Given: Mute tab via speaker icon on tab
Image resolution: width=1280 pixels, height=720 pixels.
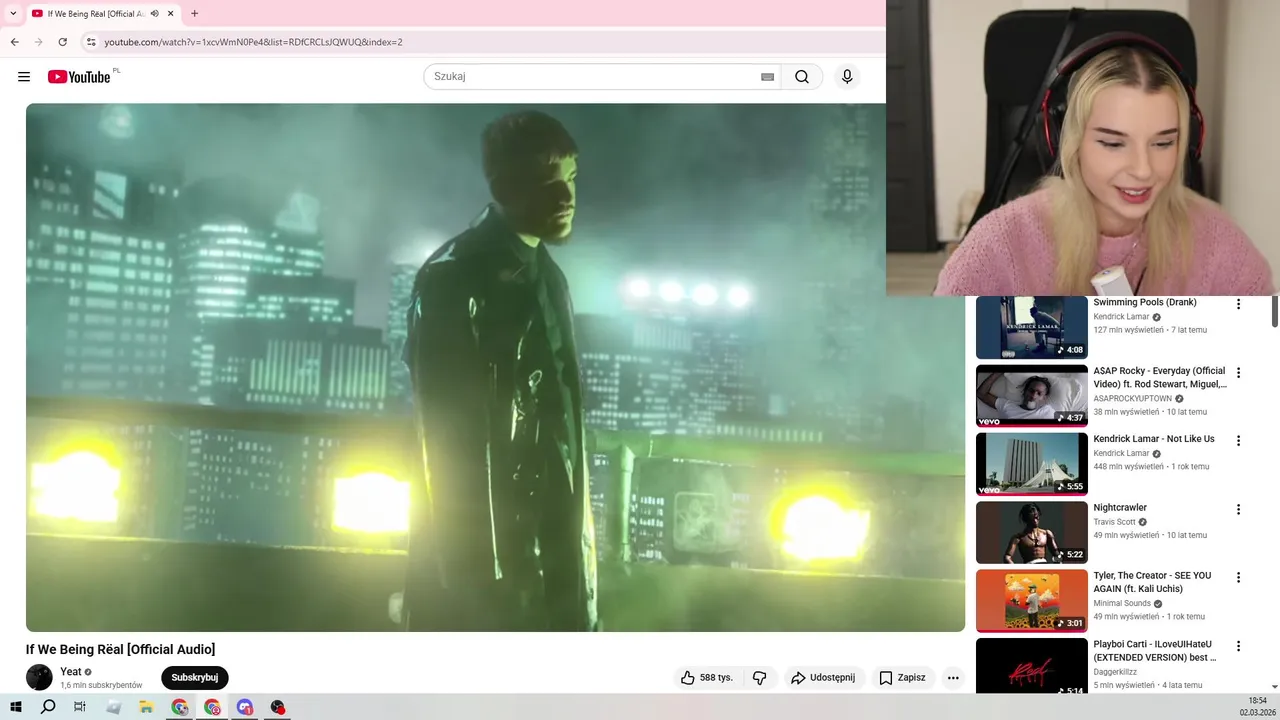Looking at the screenshot, I should click(155, 14).
